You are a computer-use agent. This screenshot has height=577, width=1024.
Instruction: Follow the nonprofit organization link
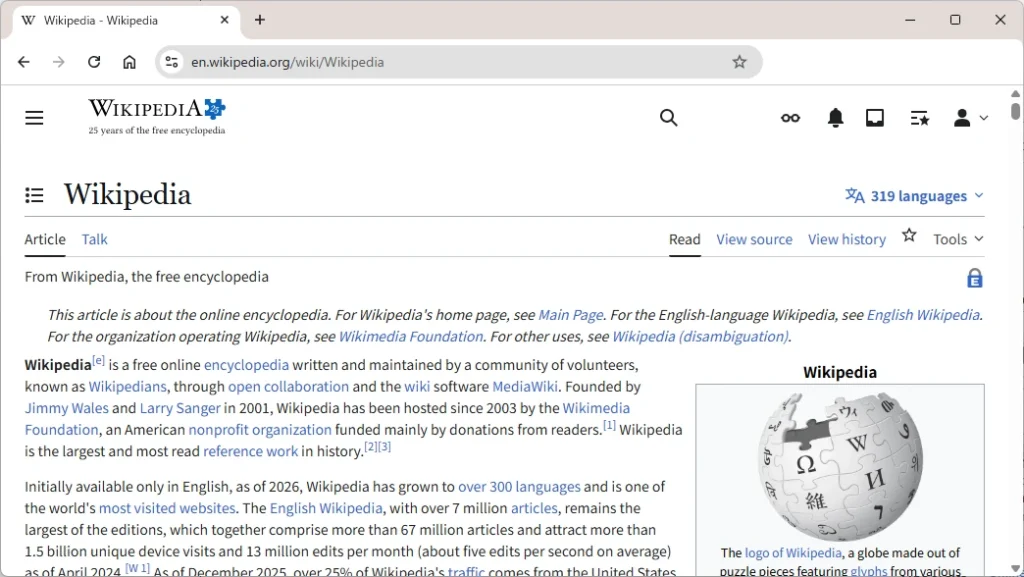260,429
